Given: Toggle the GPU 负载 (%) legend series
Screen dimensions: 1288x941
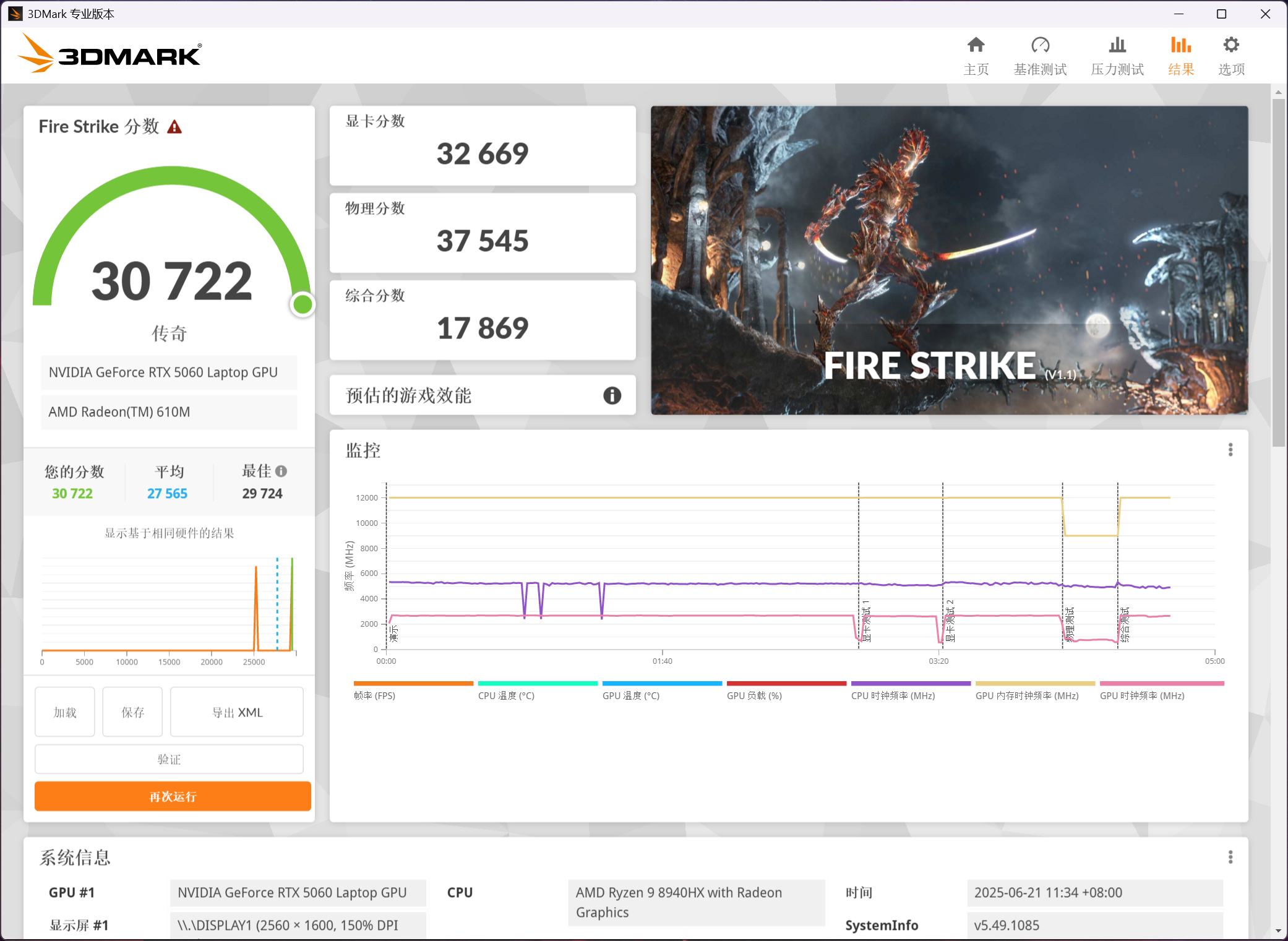Looking at the screenshot, I should pyautogui.click(x=786, y=690).
